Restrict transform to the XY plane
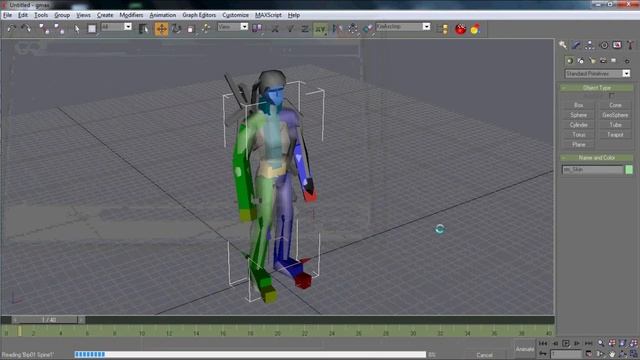640x360 pixels. (x=320, y=29)
